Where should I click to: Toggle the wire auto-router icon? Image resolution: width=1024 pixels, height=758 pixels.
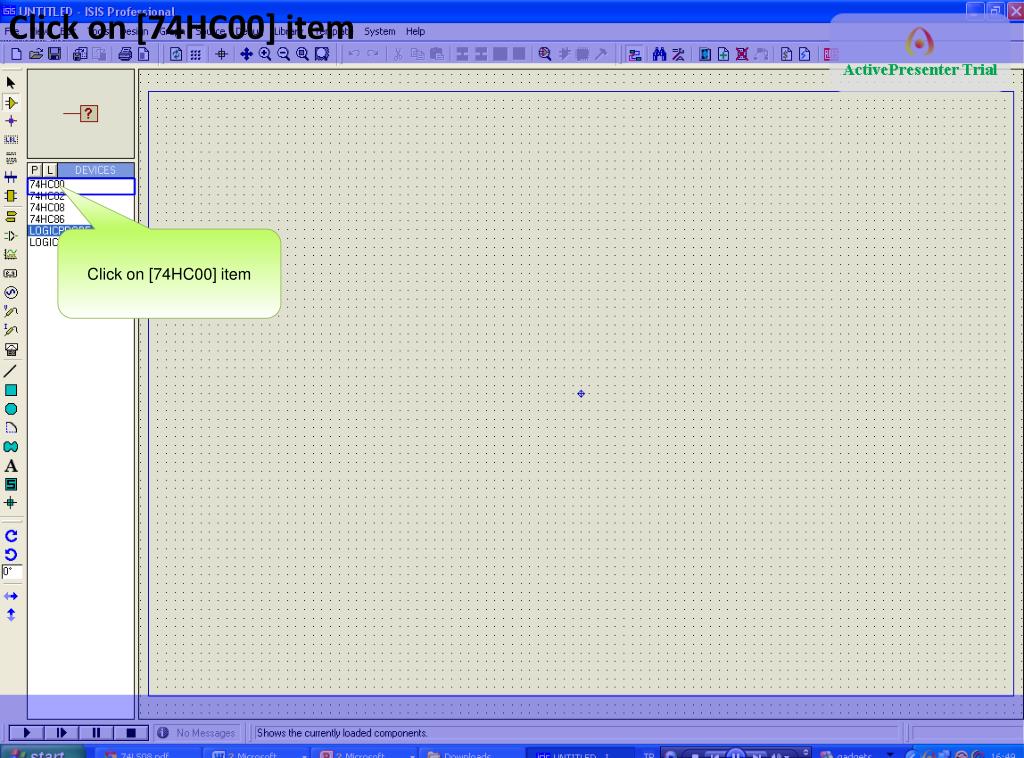point(634,54)
